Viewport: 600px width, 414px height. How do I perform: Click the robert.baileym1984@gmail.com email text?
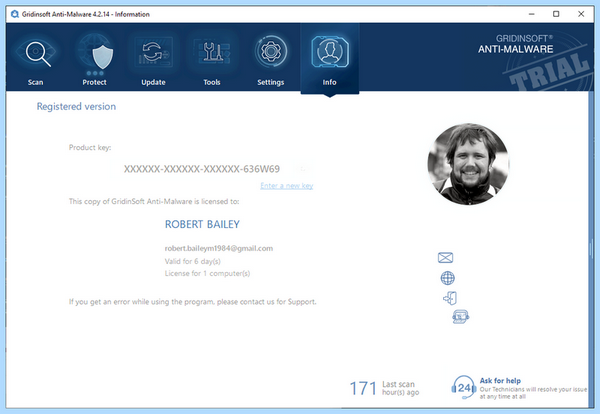click(219, 248)
